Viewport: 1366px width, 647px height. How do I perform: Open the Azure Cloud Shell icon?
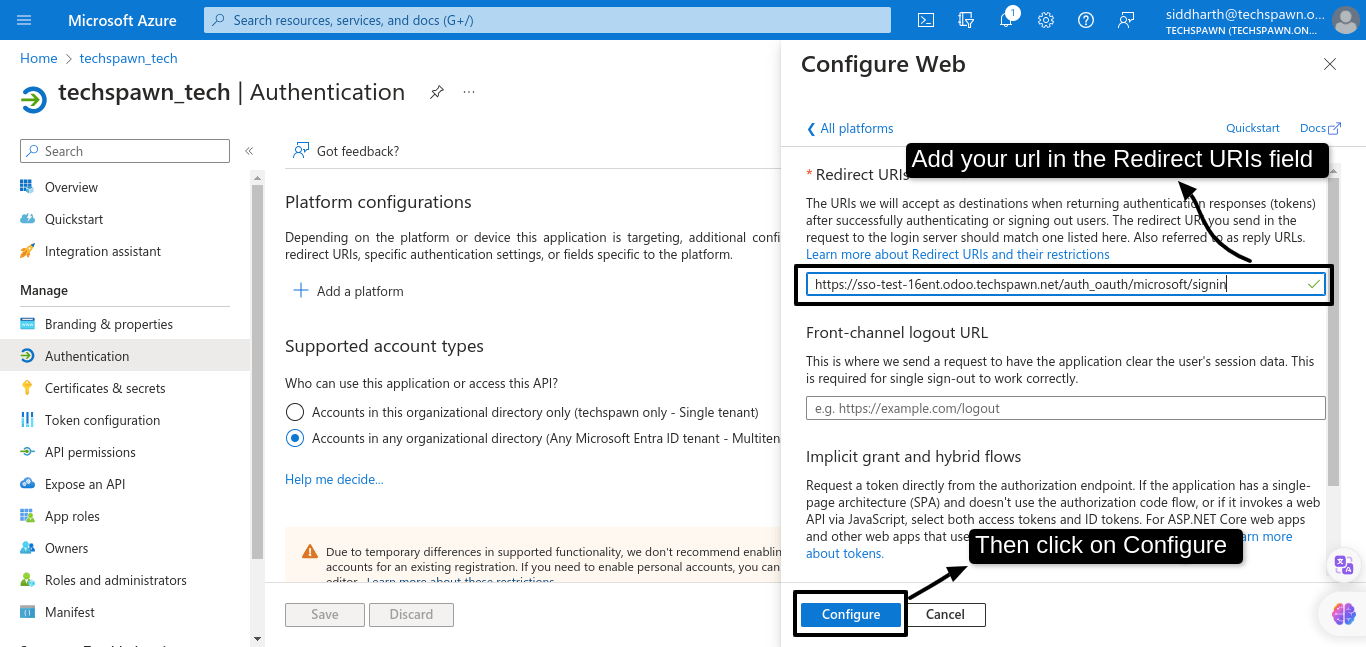pos(927,20)
